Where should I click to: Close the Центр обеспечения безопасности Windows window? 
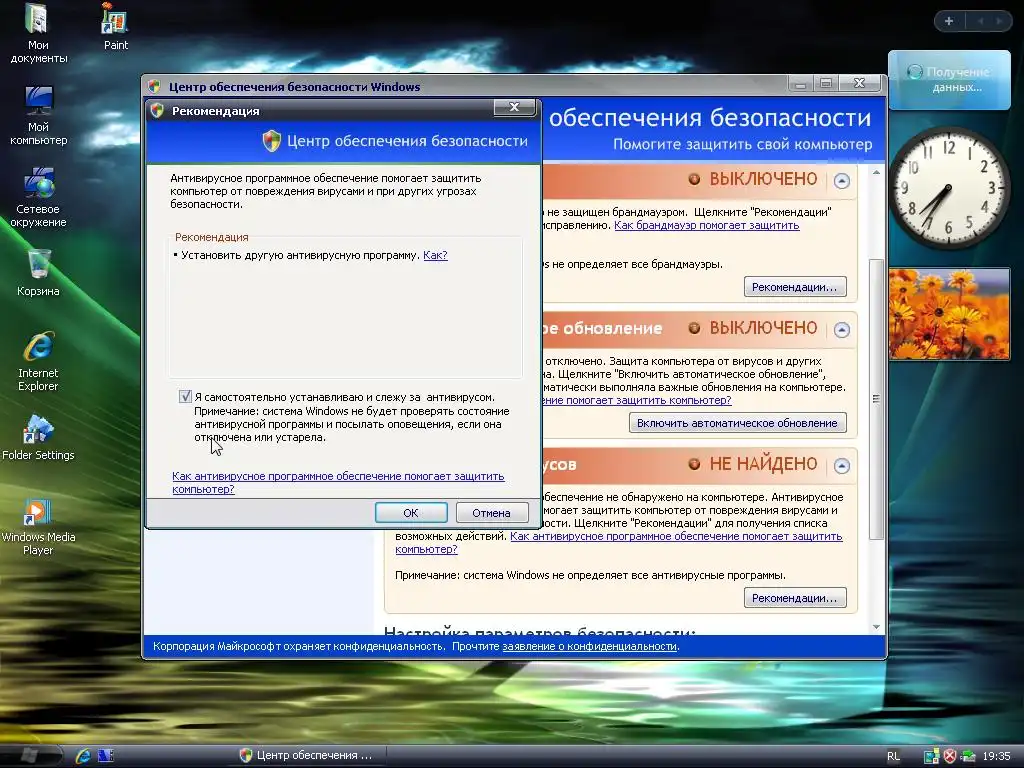click(859, 83)
